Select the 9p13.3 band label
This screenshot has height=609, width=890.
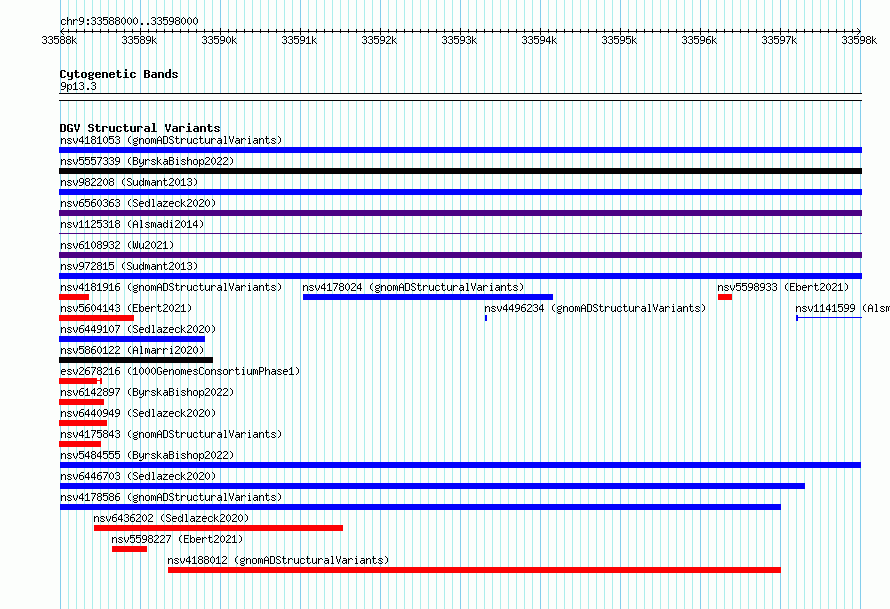coord(78,86)
